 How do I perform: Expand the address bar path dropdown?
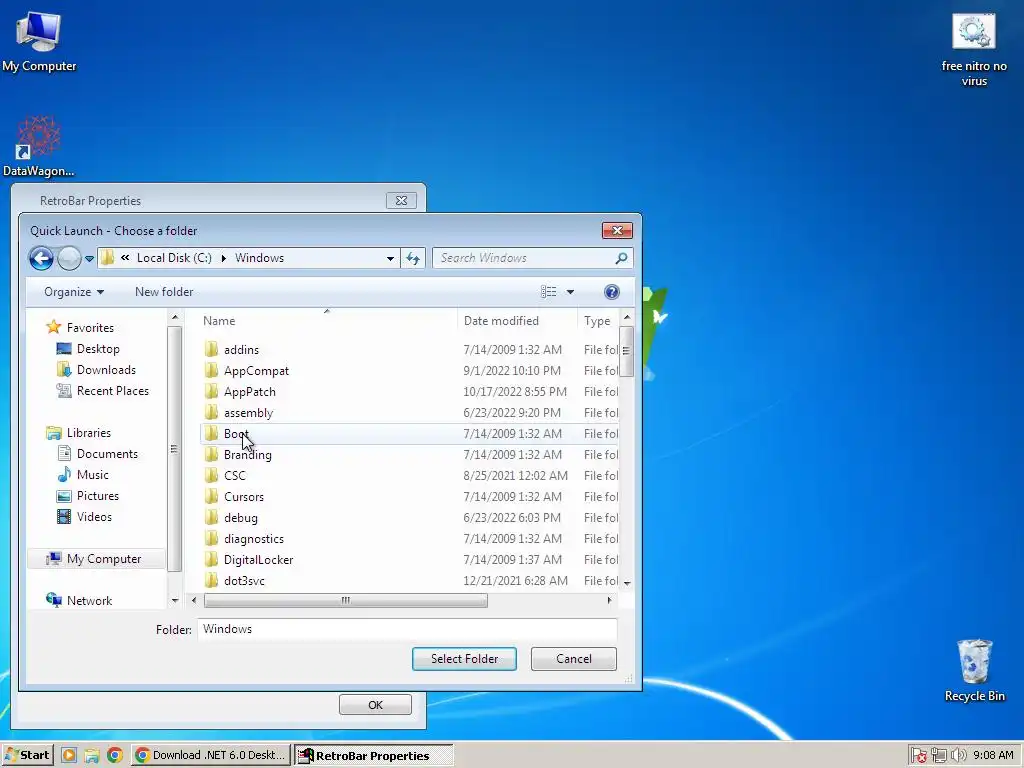tap(390, 259)
